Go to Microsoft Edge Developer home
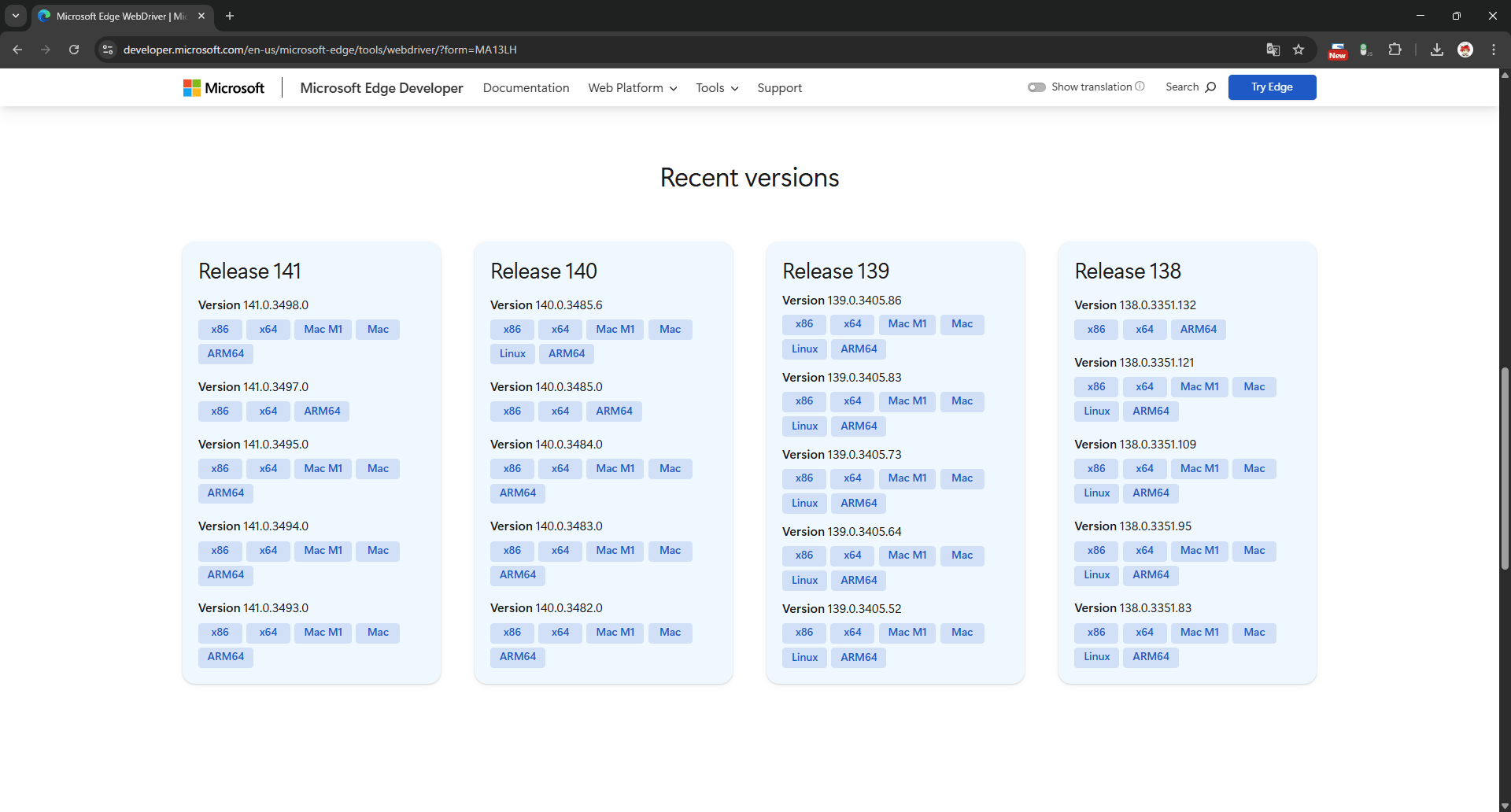 coord(382,88)
